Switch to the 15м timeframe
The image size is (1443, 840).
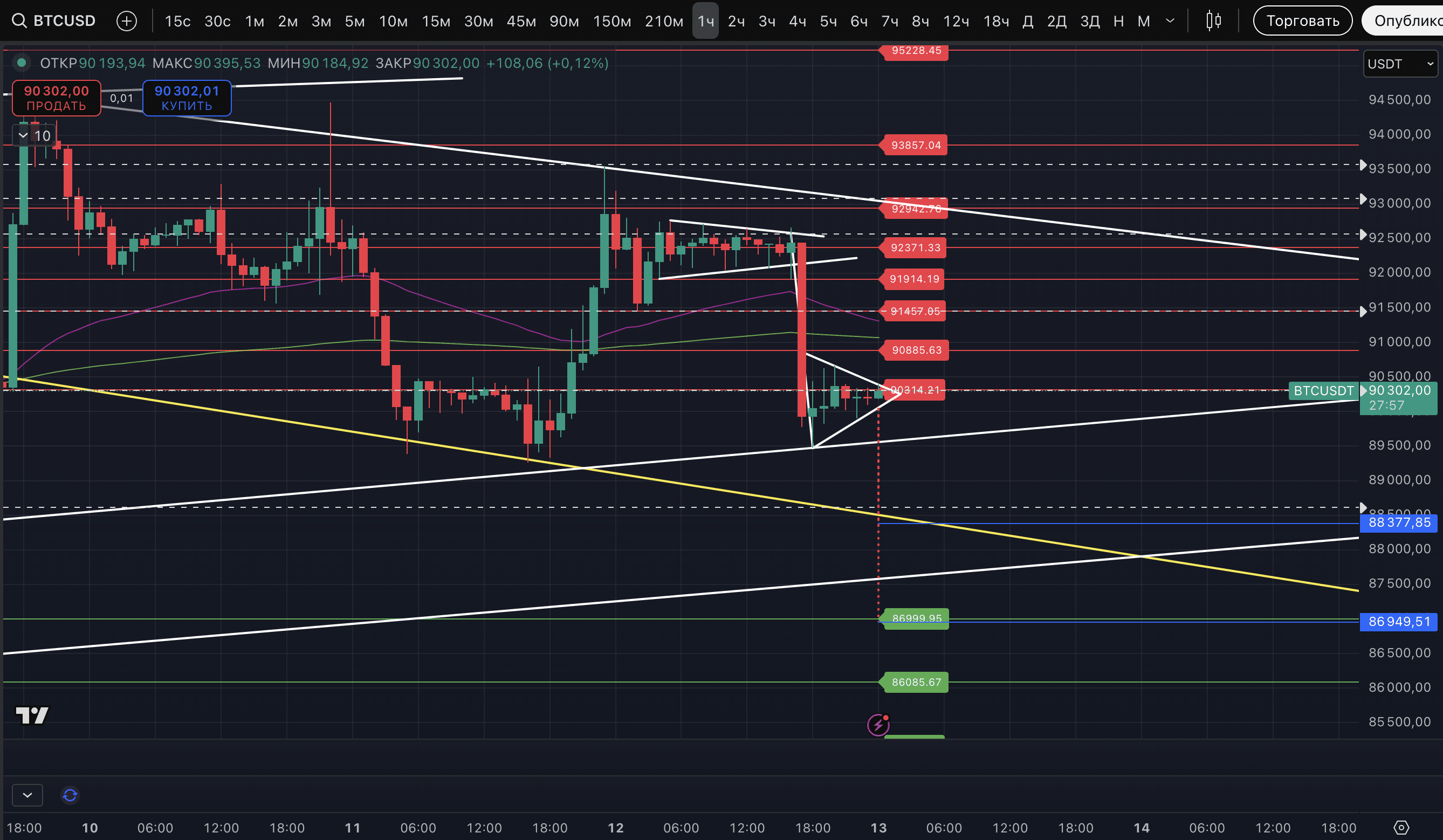click(x=436, y=21)
